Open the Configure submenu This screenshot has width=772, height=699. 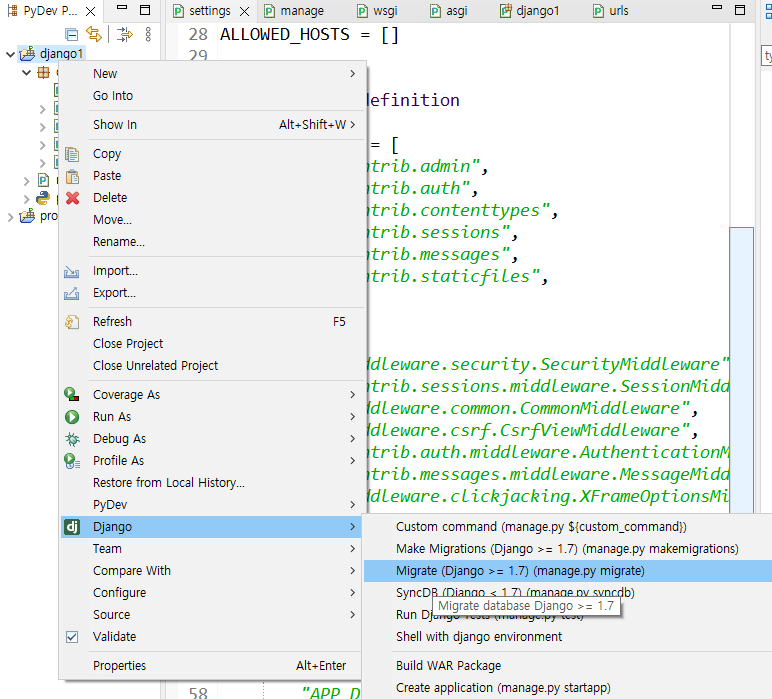point(213,593)
